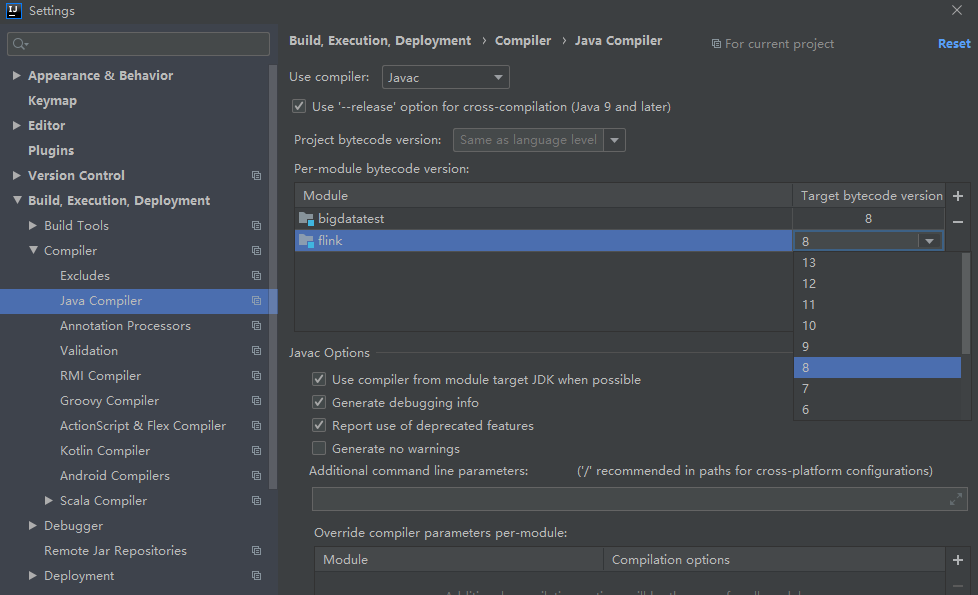Viewport: 978px width, 595px height.
Task: Click project-level icon next to Groovy Compiler
Action: click(x=256, y=400)
